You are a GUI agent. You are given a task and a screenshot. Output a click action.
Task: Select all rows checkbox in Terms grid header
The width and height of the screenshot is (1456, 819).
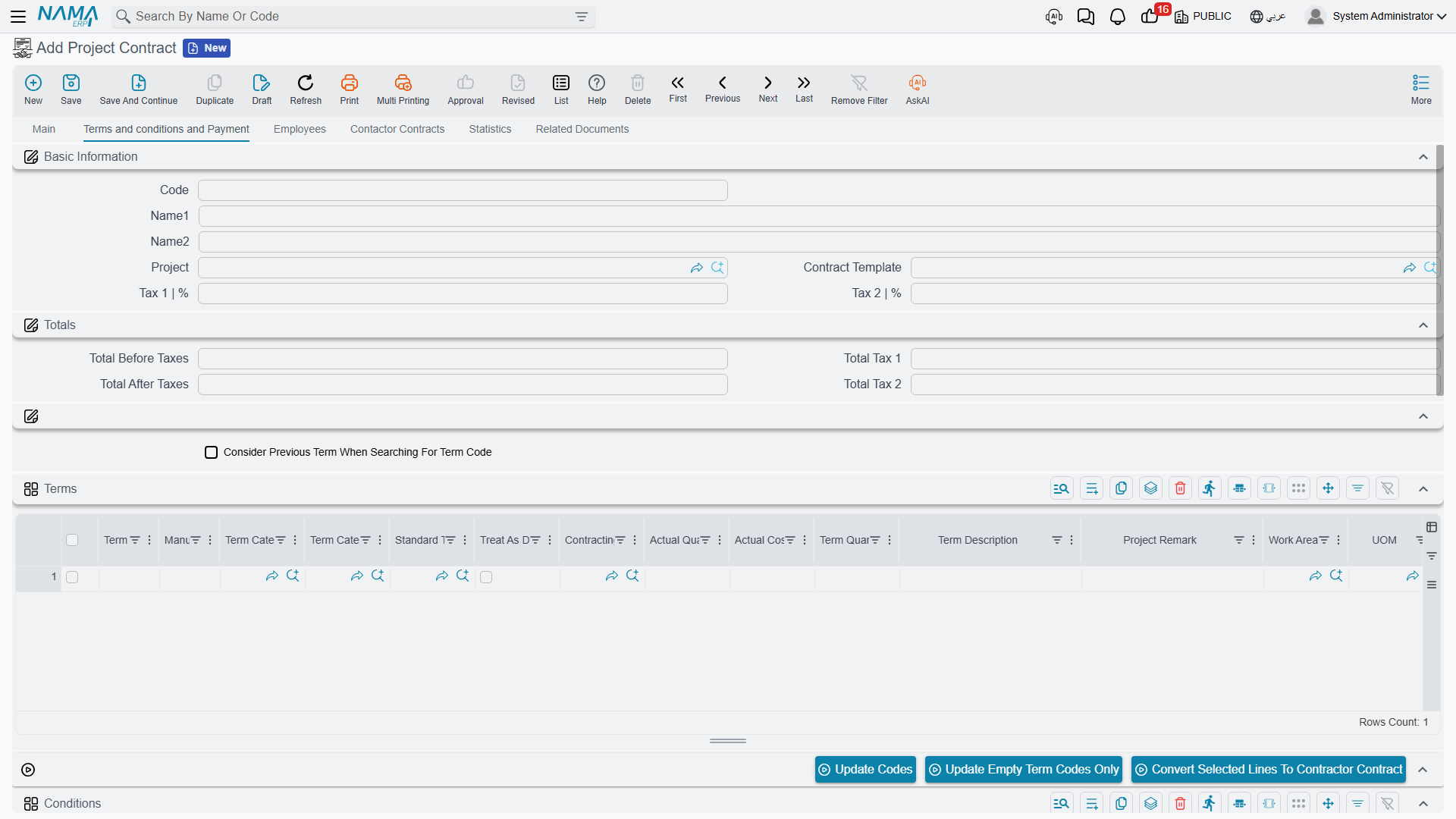tap(72, 540)
